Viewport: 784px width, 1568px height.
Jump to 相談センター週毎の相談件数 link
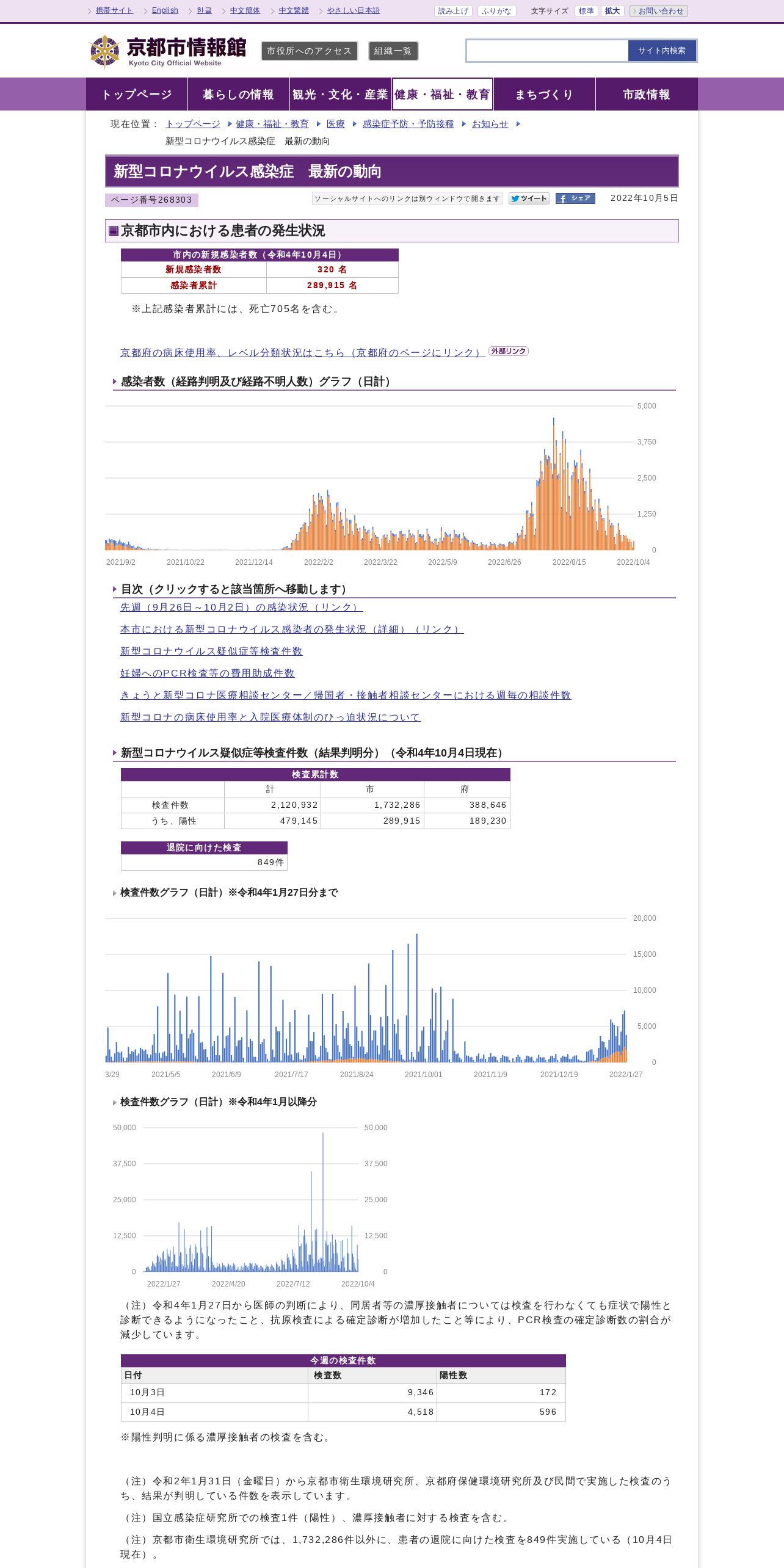click(346, 695)
